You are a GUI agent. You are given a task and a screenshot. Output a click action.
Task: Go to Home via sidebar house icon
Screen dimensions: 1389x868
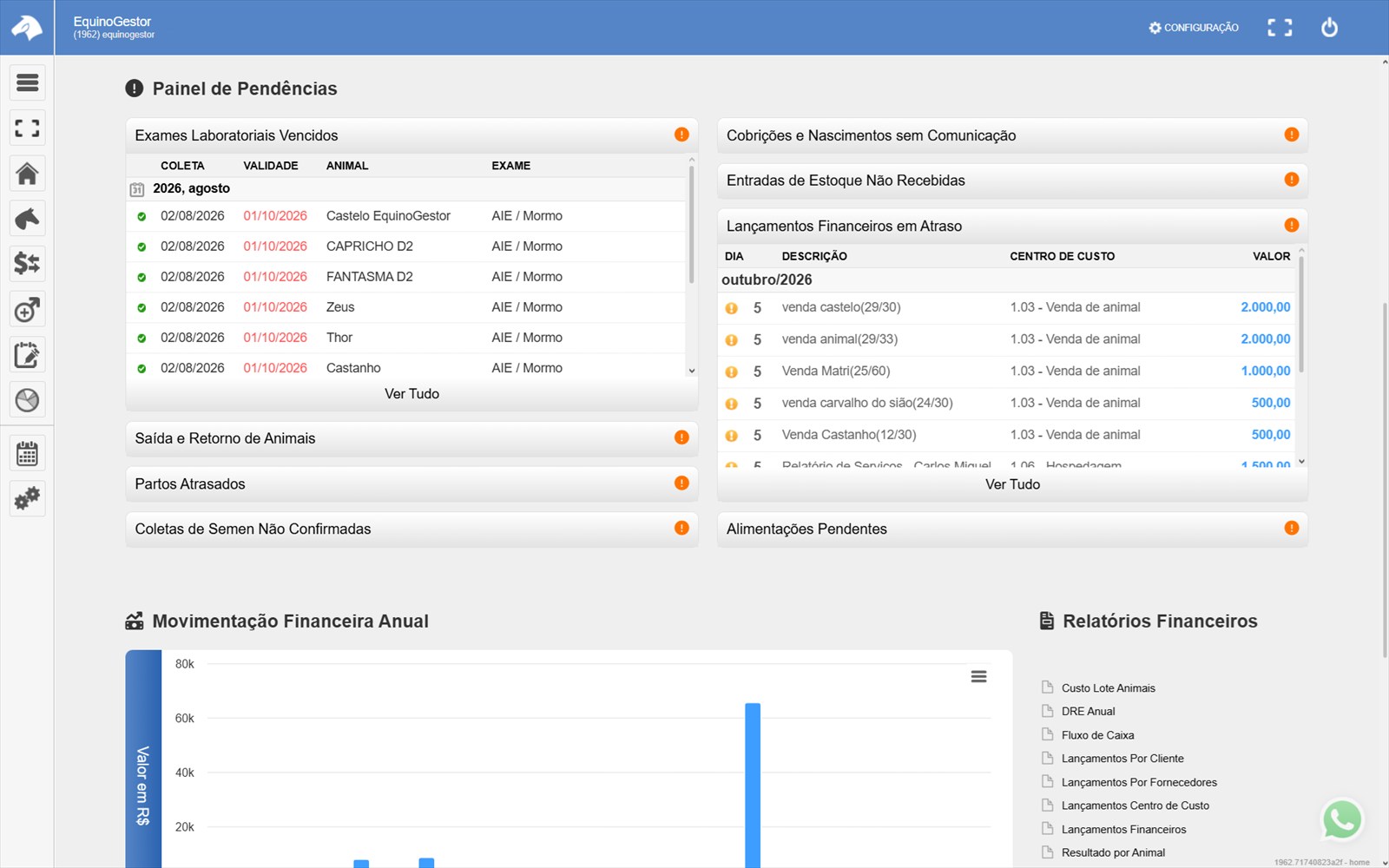27,174
